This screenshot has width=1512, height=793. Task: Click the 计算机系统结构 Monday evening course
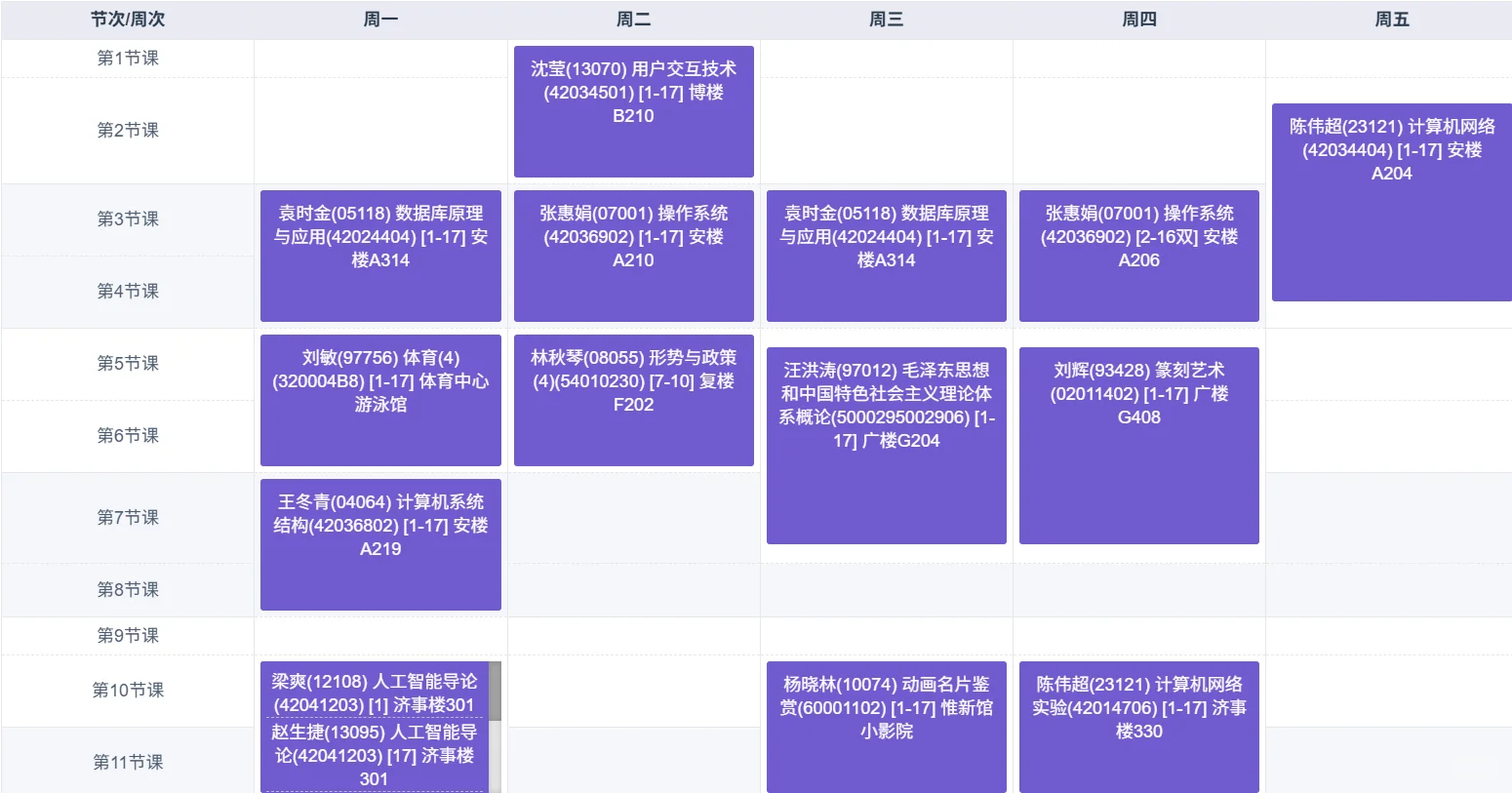[379, 544]
